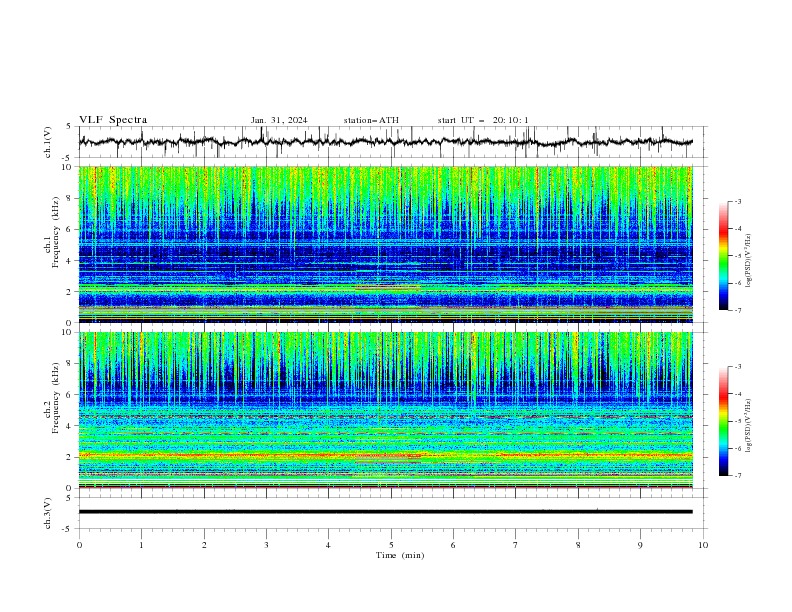
Task: Click the ch.3 flat black waveform trace
Action: click(x=385, y=512)
